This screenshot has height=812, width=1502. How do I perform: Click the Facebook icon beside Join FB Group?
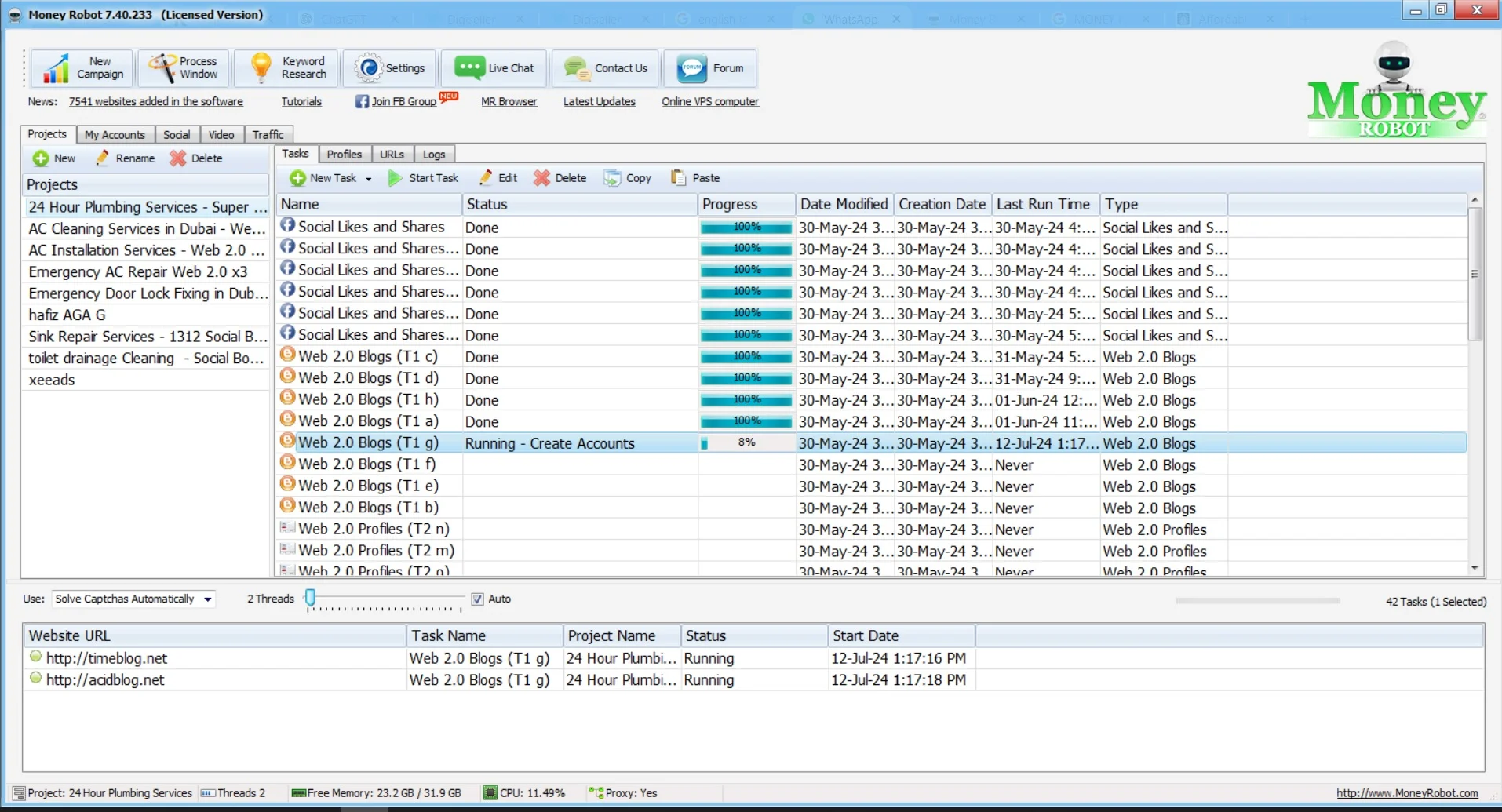click(x=362, y=101)
